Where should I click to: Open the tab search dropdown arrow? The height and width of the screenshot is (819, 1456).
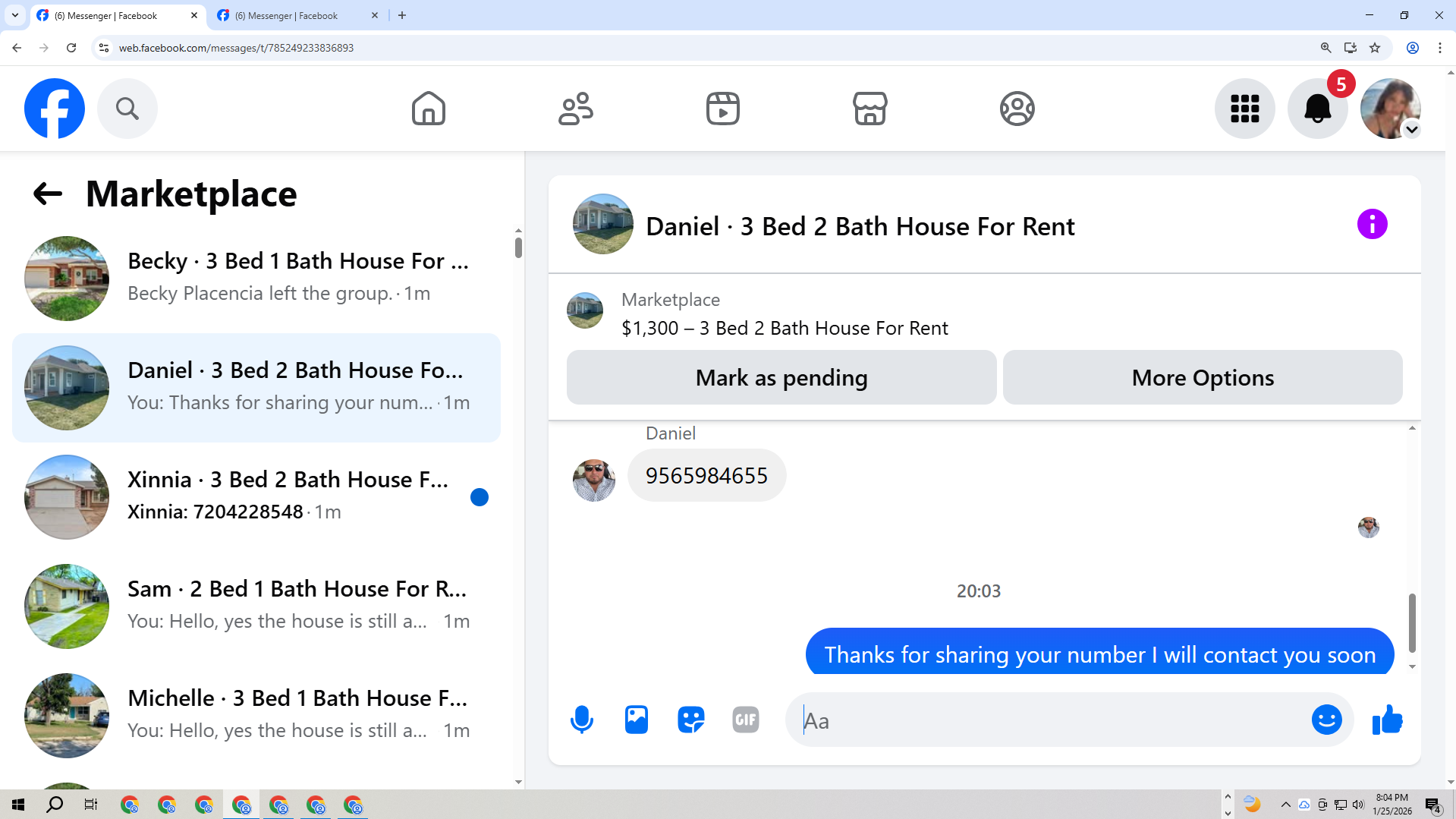15,15
